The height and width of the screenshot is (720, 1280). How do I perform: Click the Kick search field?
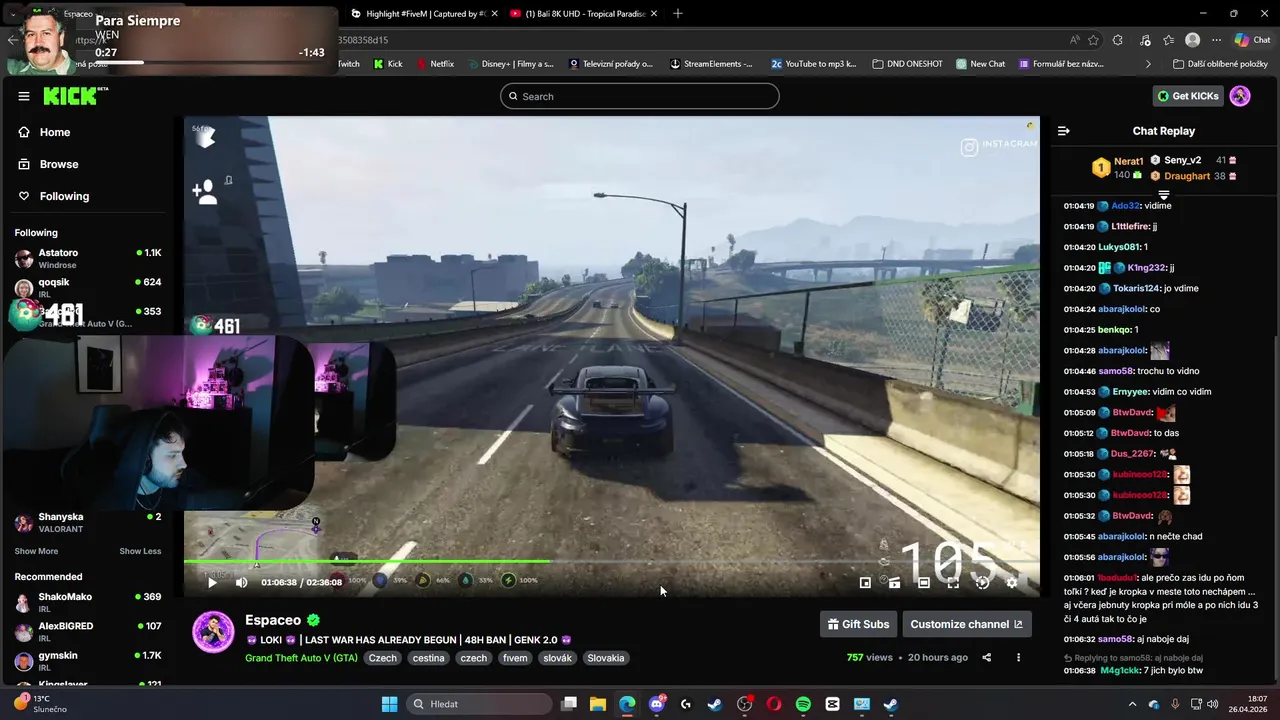pyautogui.click(x=640, y=96)
